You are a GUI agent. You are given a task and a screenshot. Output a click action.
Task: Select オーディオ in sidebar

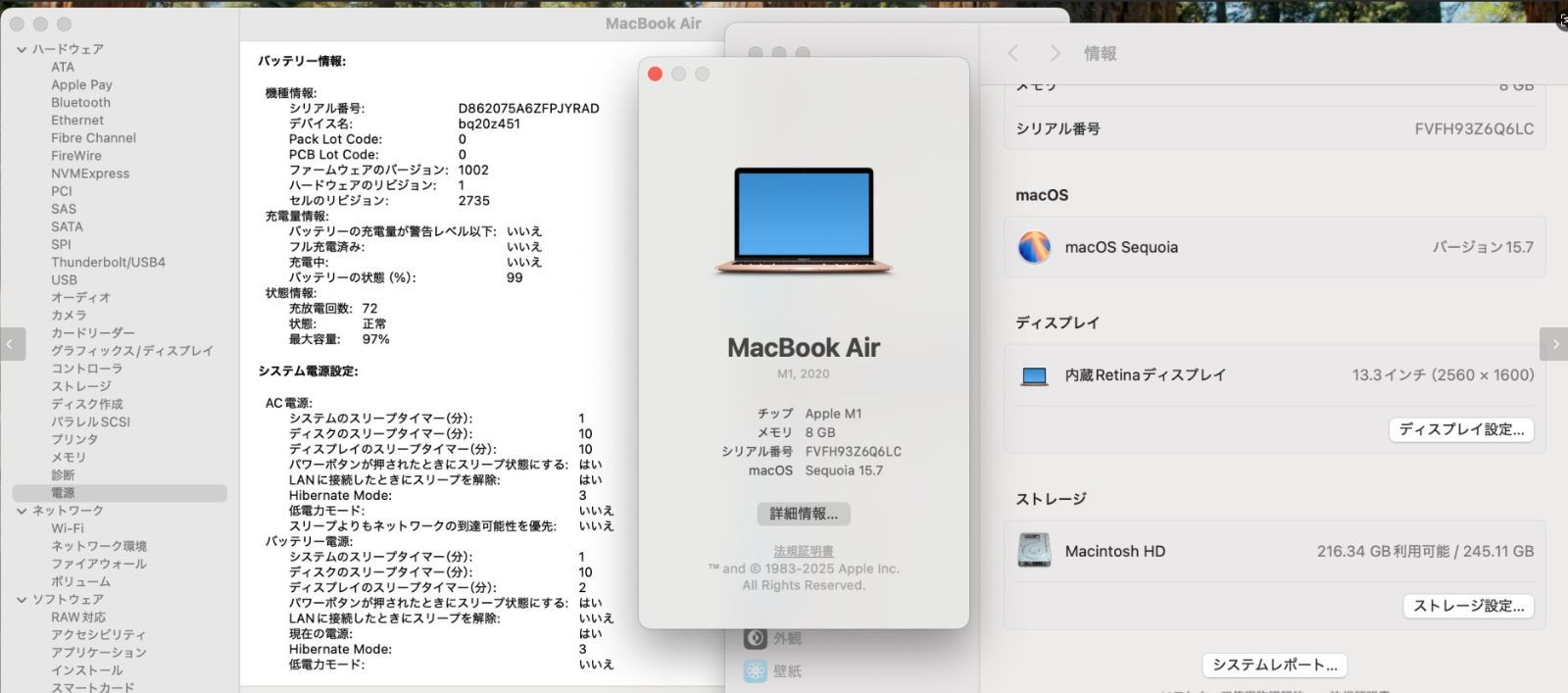(x=80, y=297)
